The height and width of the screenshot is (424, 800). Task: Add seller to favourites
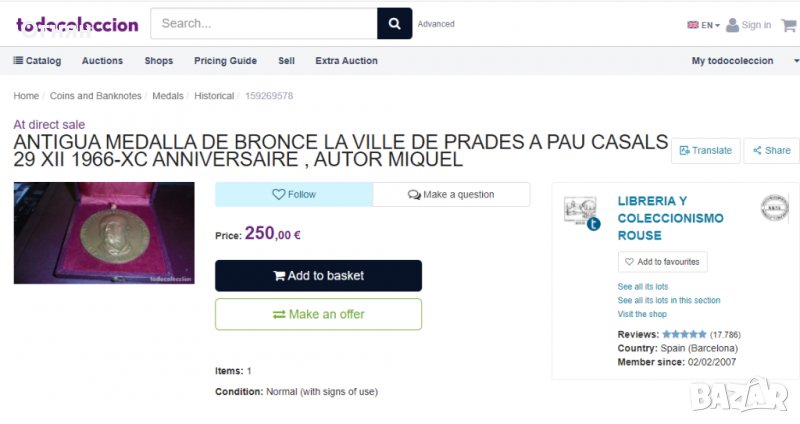point(662,262)
